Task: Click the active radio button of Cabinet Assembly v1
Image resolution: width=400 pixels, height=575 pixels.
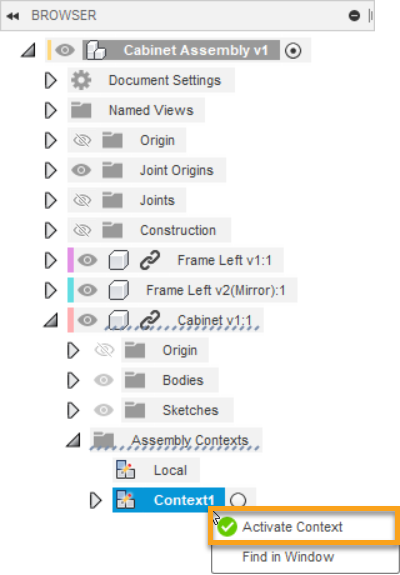Action: pyautogui.click(x=293, y=51)
